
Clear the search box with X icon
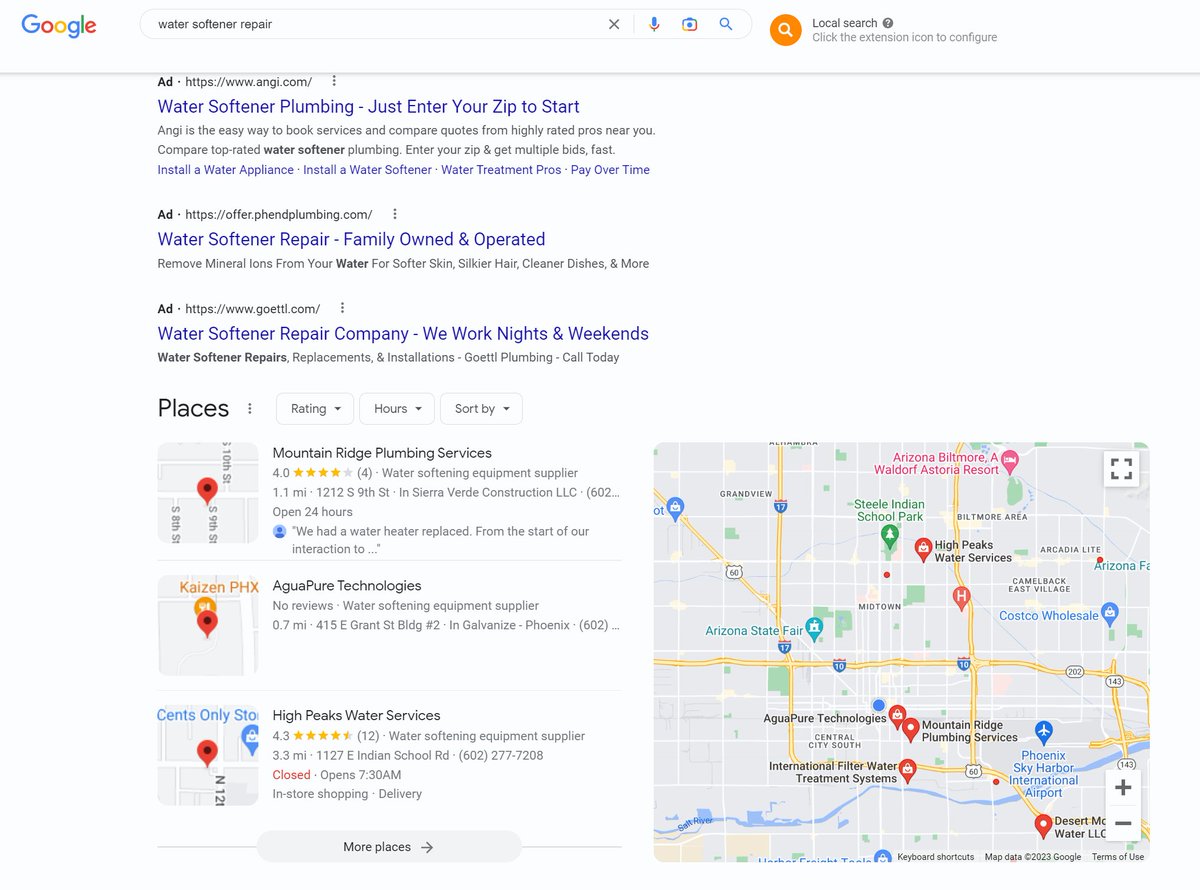614,24
